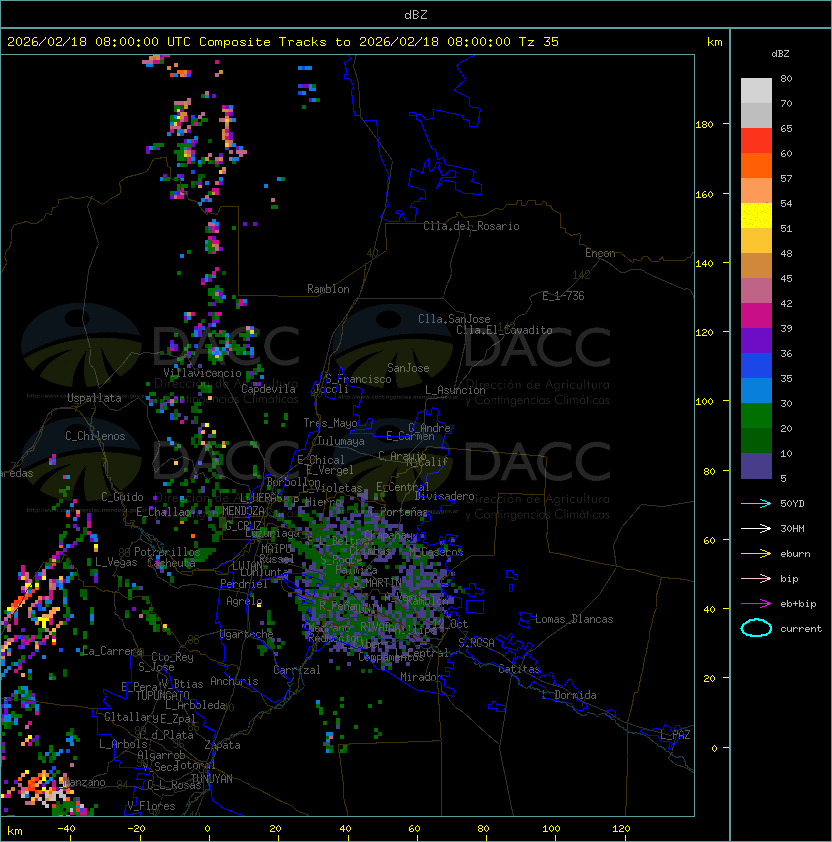The image size is (832, 842).
Task: Select the 'Lomas_Blancas' label
Action: (574, 619)
